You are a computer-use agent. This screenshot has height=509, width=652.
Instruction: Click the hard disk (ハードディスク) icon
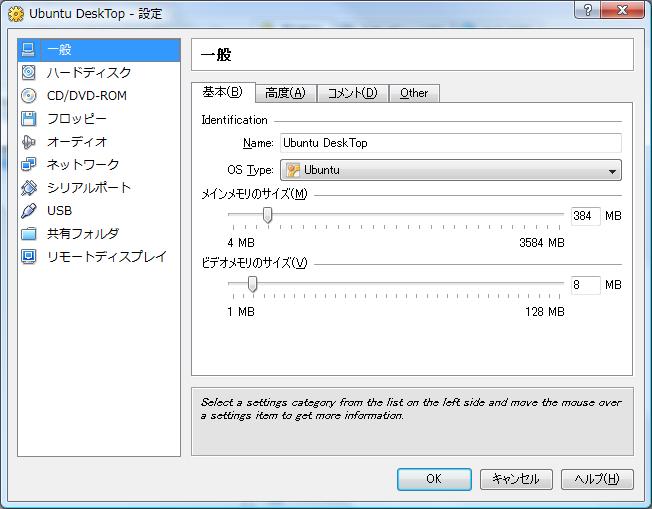pyautogui.click(x=28, y=72)
